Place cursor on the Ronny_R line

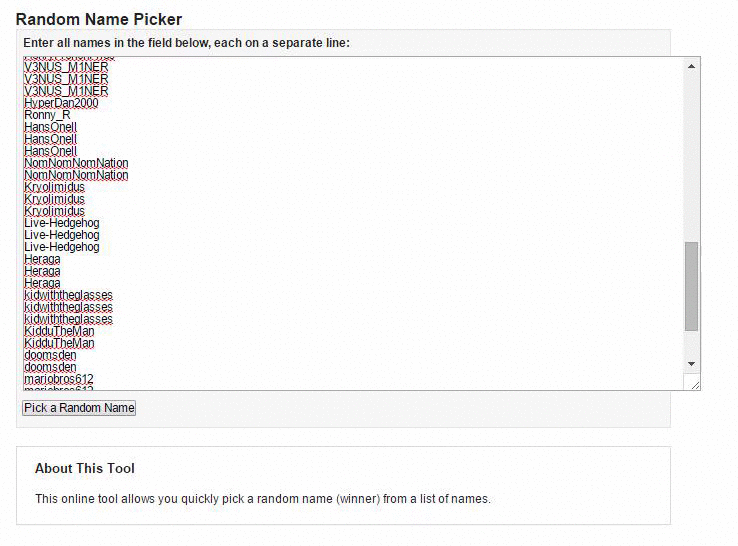point(47,115)
